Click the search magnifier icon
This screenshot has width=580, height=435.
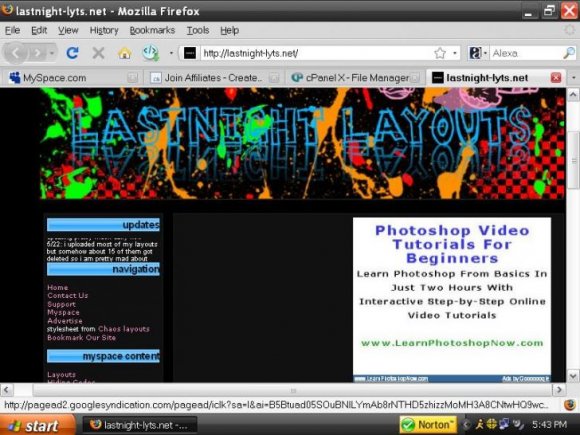point(569,53)
